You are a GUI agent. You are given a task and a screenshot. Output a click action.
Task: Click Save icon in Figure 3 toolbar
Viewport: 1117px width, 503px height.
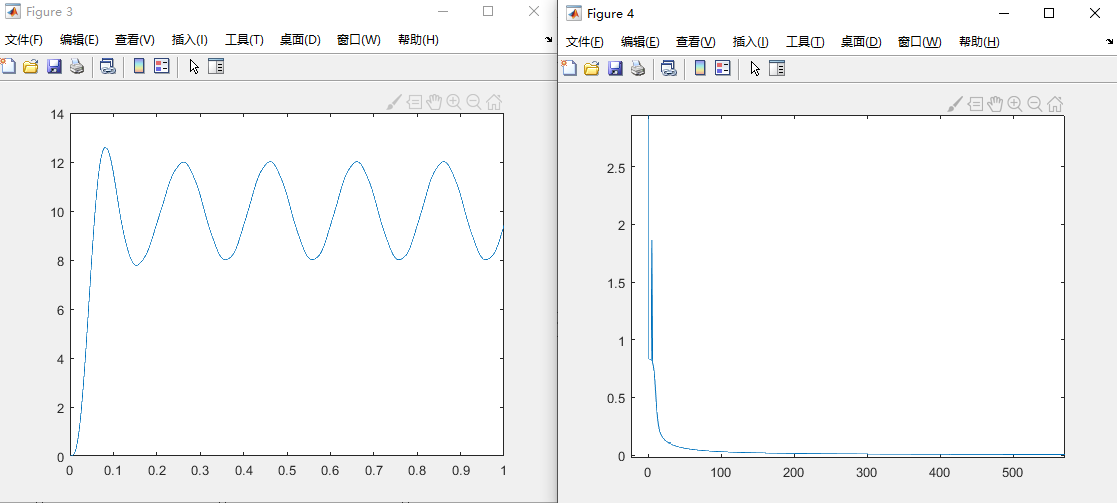tap(54, 67)
